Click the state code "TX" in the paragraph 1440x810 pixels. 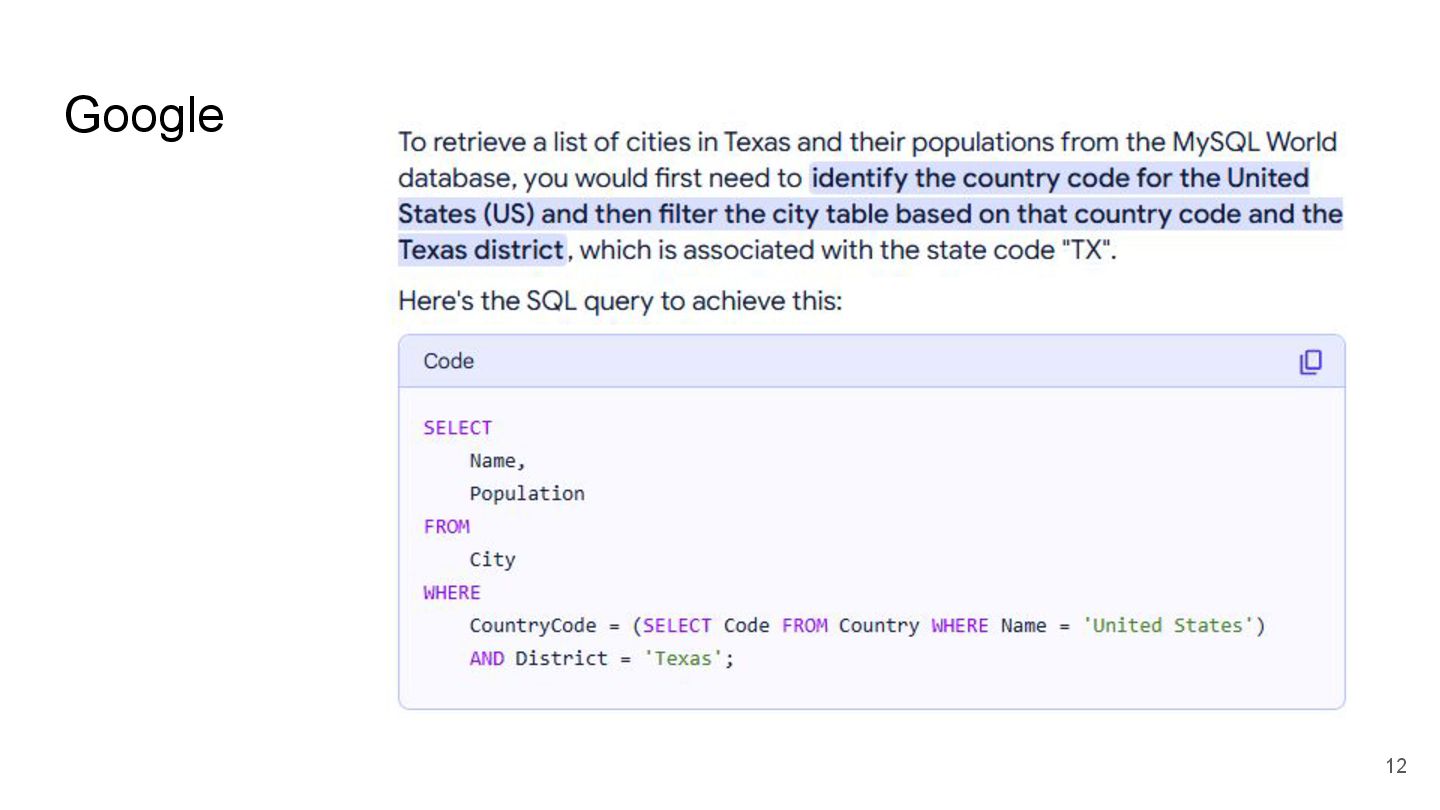(x=1085, y=249)
